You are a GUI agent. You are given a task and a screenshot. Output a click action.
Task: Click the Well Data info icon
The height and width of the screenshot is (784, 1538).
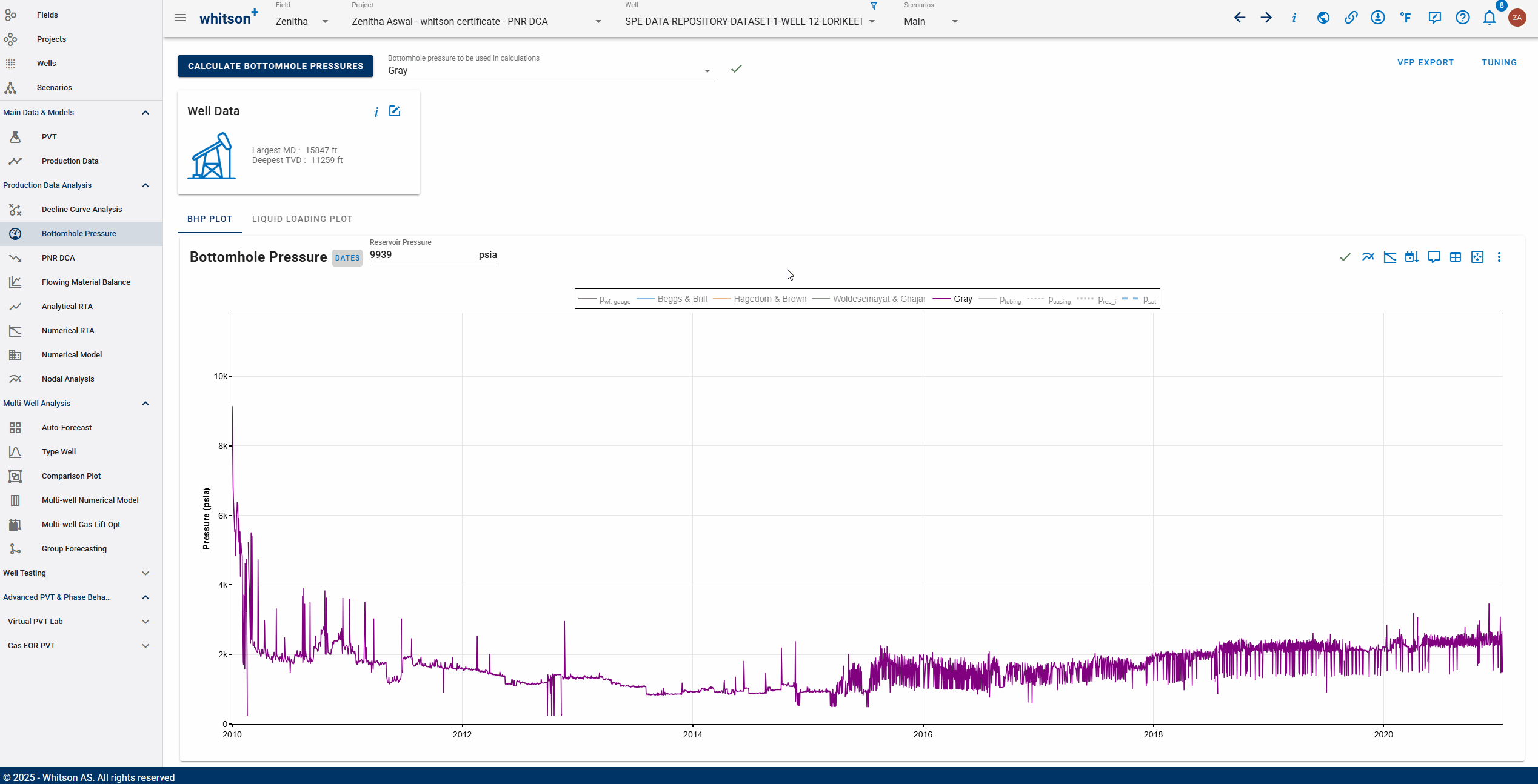(x=376, y=111)
